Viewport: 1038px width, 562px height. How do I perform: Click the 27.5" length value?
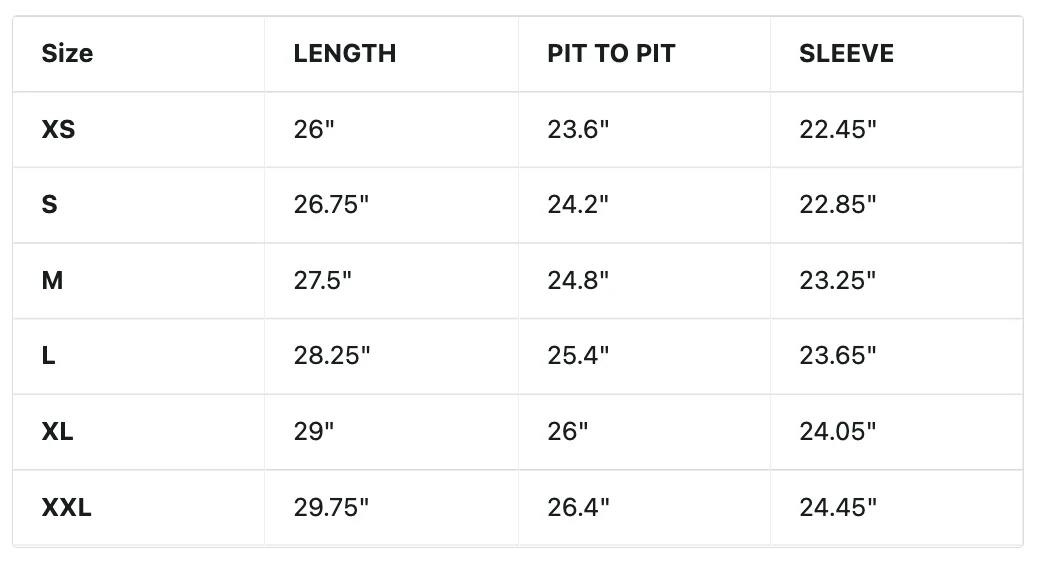click(x=322, y=281)
